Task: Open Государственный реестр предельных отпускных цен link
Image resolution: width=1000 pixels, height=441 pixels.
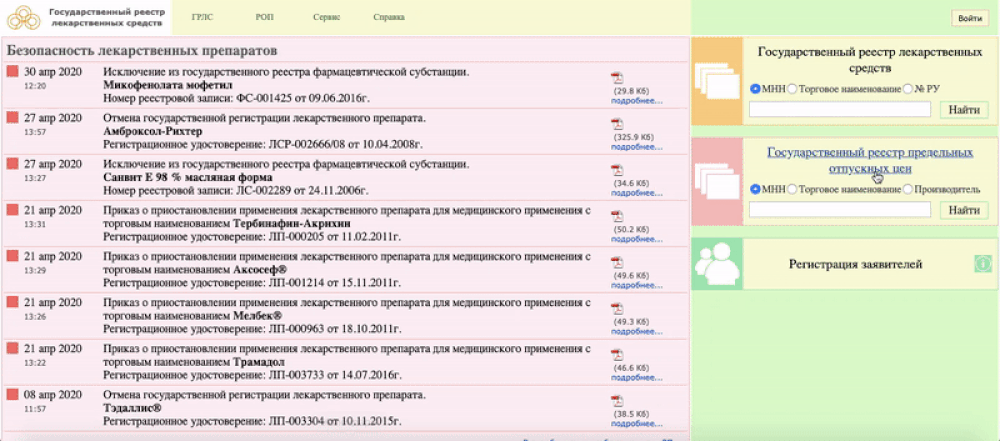Action: 870,161
